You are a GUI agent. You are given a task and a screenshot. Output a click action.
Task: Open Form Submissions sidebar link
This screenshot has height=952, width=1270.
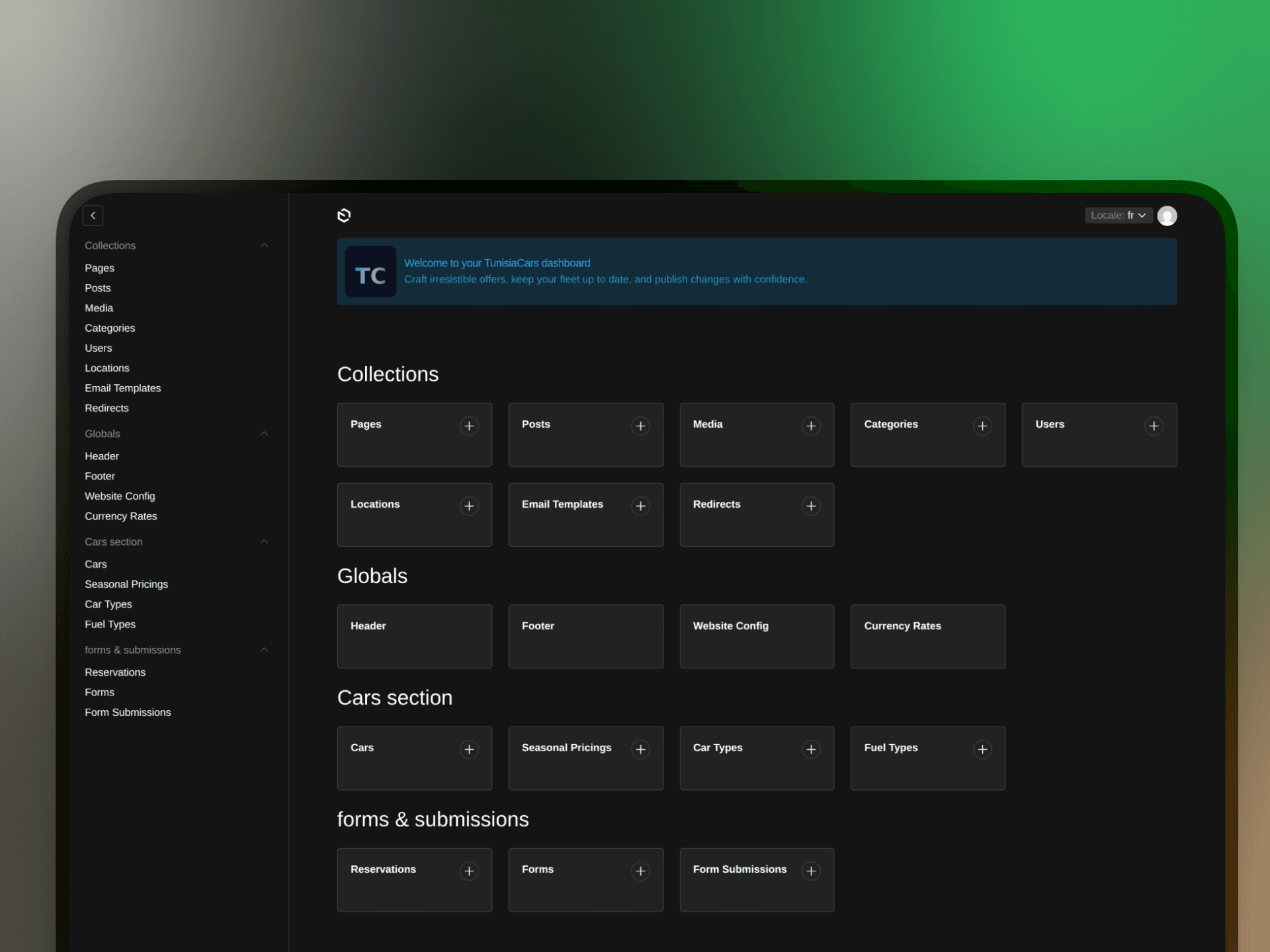(128, 712)
